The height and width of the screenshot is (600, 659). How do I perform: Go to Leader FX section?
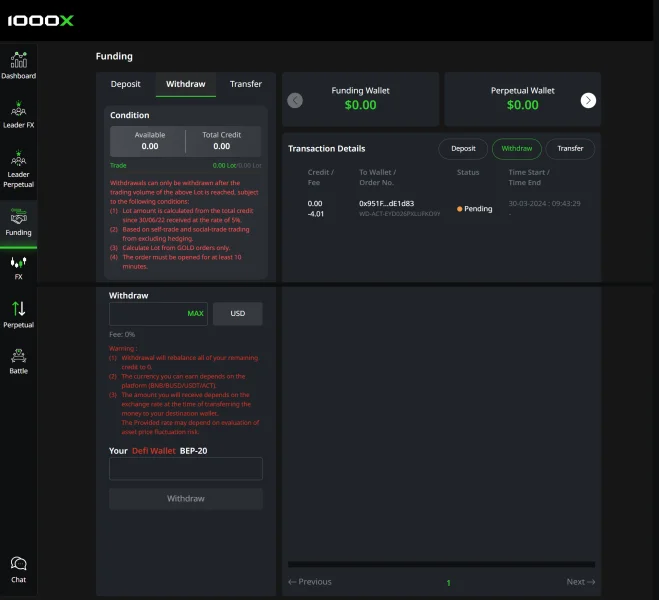coord(18,114)
